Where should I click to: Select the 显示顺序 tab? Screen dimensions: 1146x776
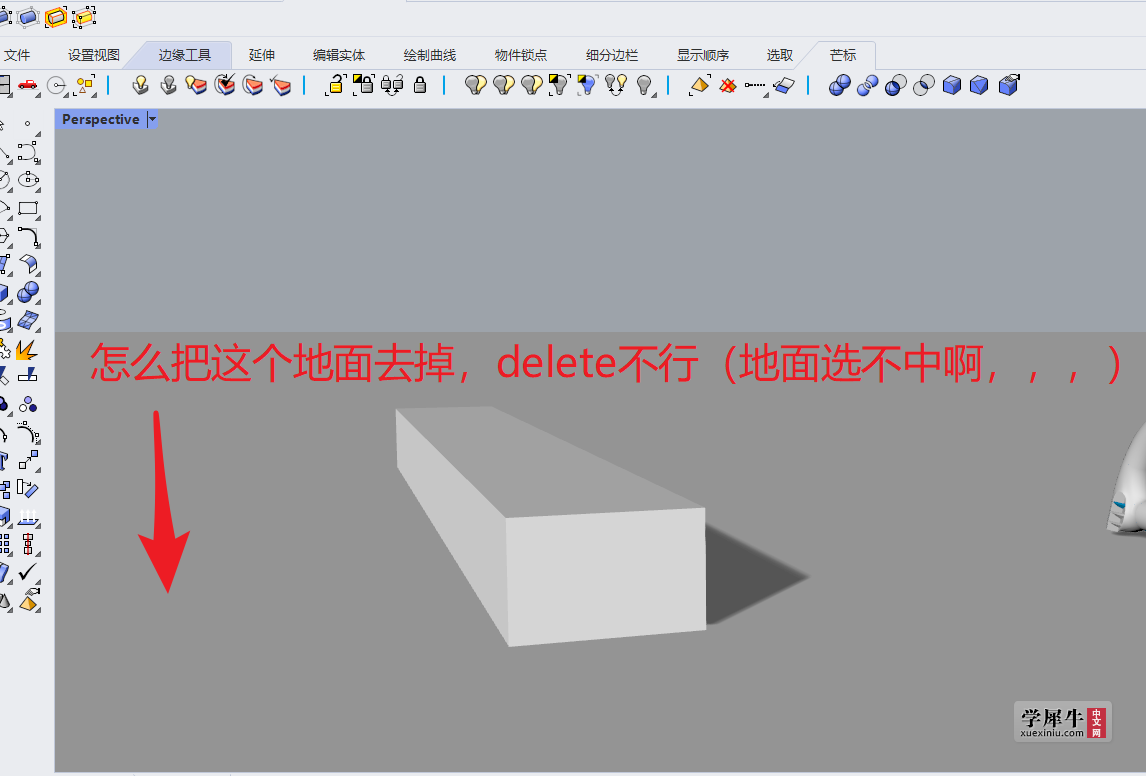click(x=702, y=56)
